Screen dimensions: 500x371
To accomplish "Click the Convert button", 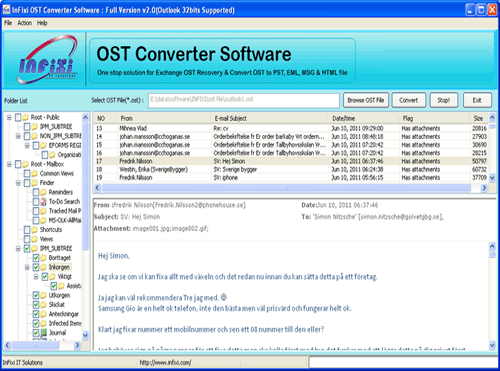I will coord(409,100).
